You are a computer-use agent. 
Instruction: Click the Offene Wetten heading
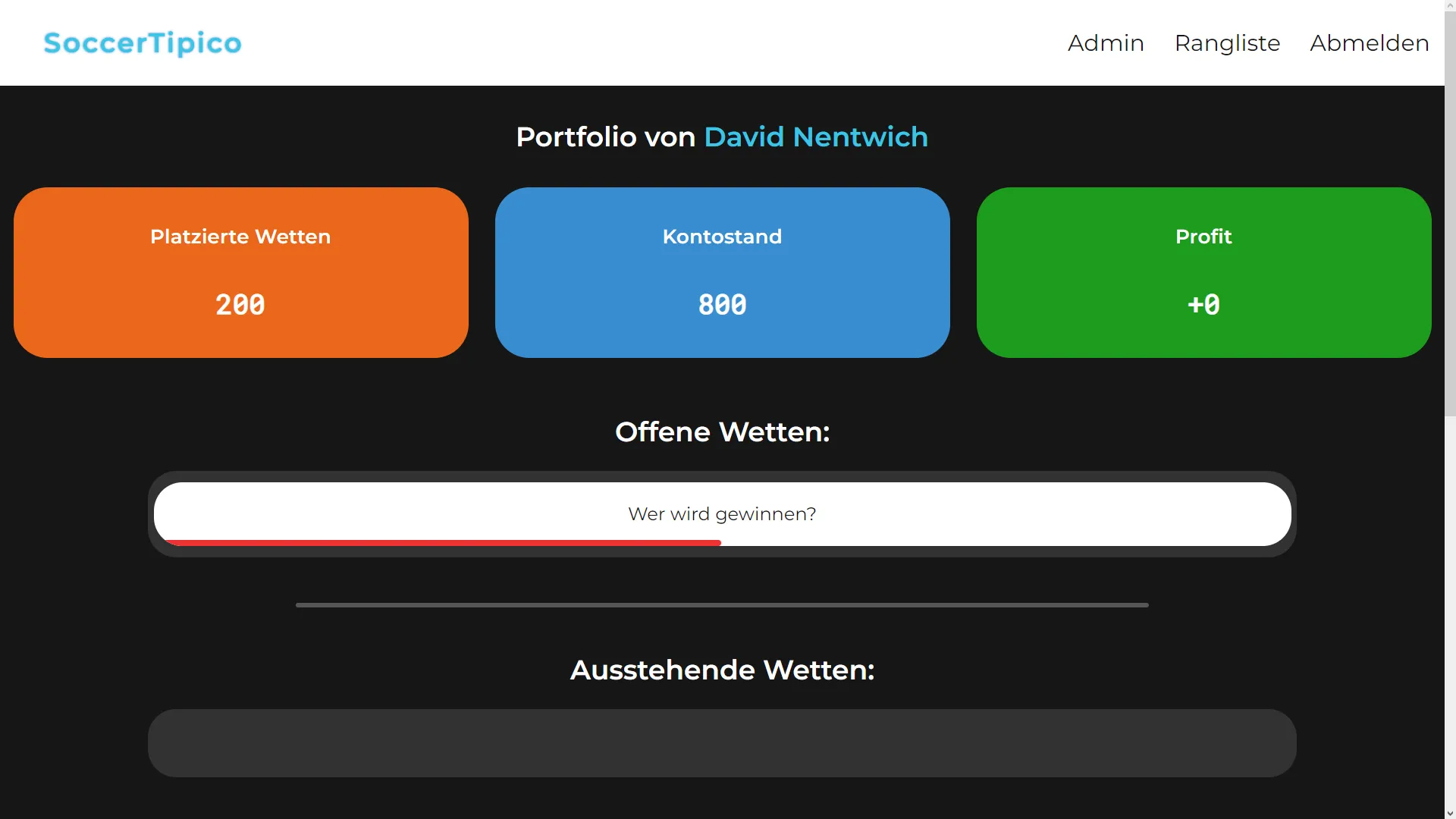[722, 432]
